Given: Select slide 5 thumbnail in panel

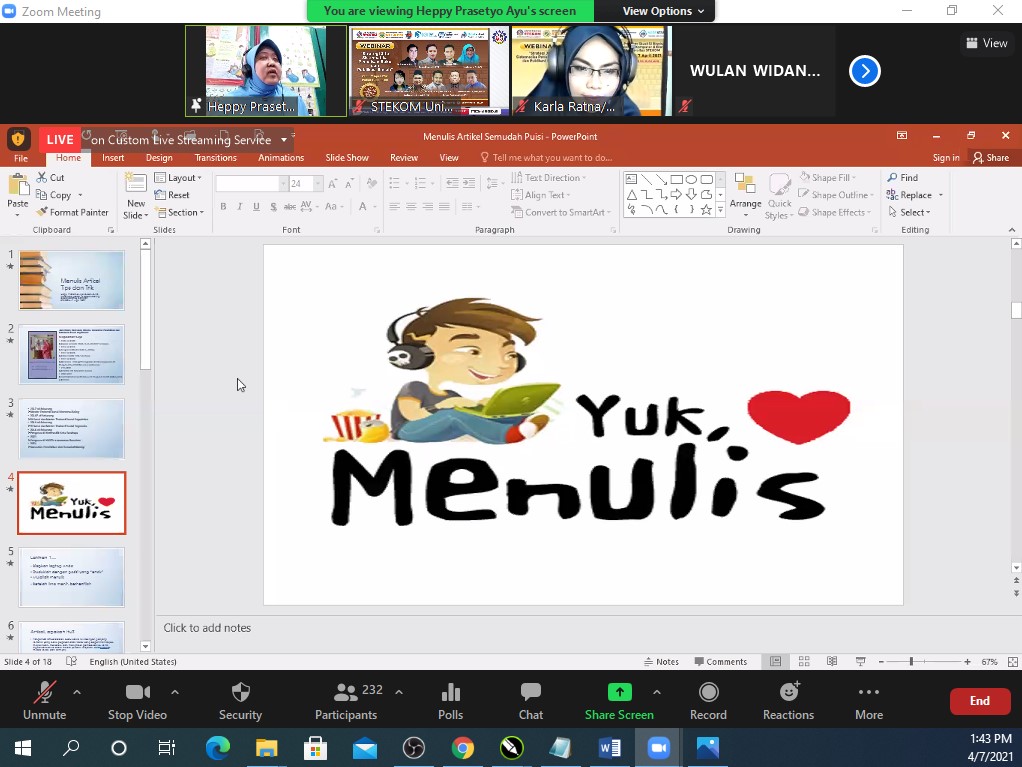Looking at the screenshot, I should (x=72, y=577).
